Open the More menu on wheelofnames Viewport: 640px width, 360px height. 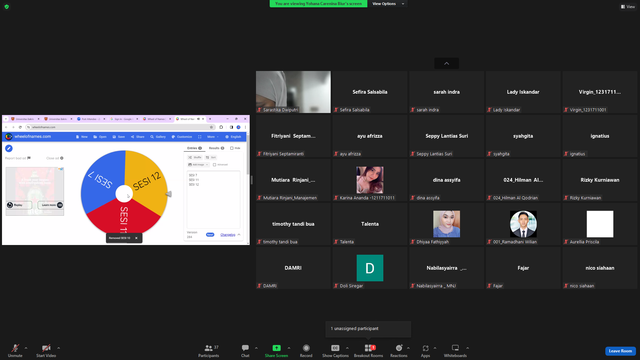(x=212, y=137)
